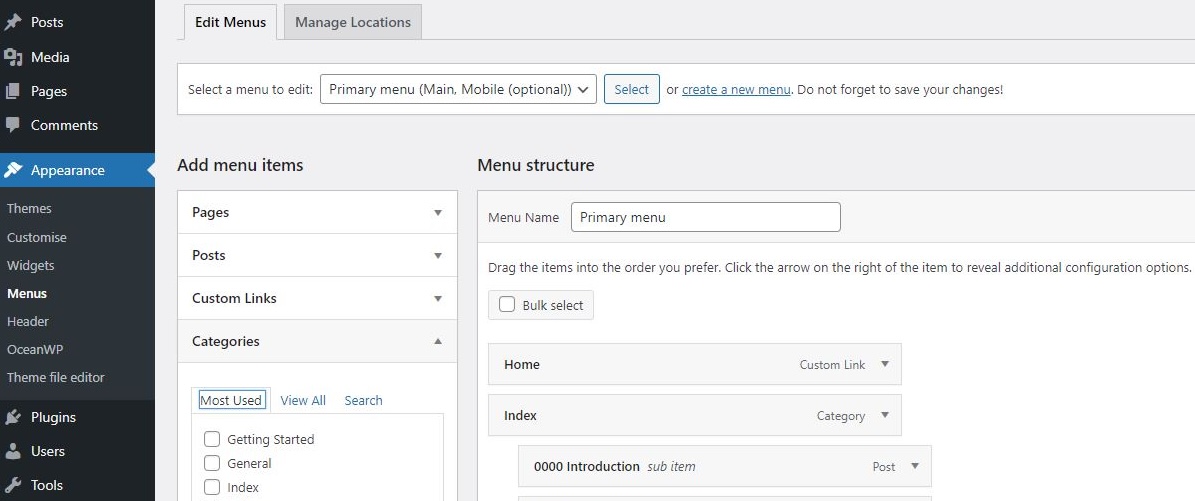Follow the create a new menu link

[736, 89]
